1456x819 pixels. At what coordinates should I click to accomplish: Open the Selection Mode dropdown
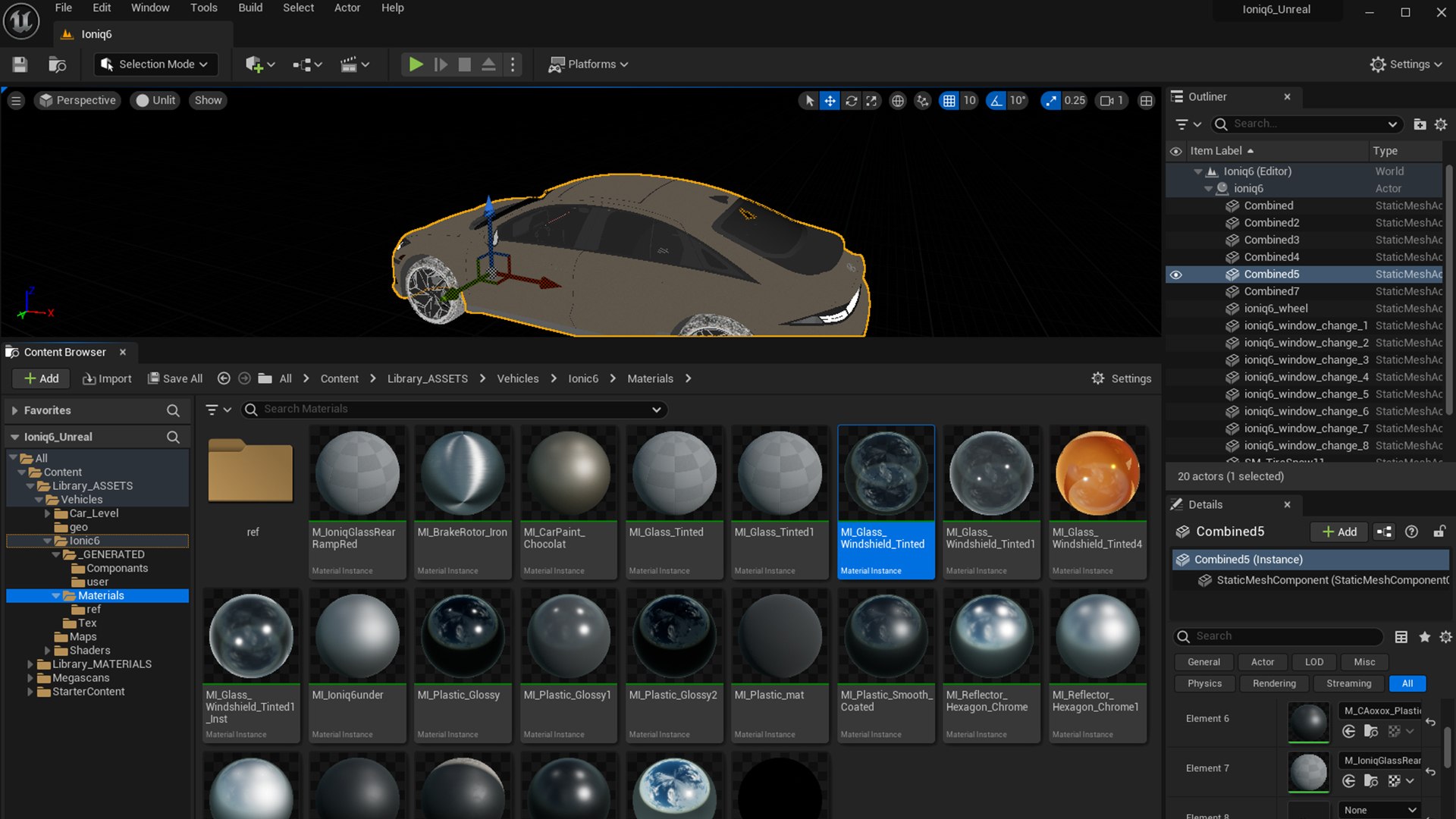tap(155, 64)
